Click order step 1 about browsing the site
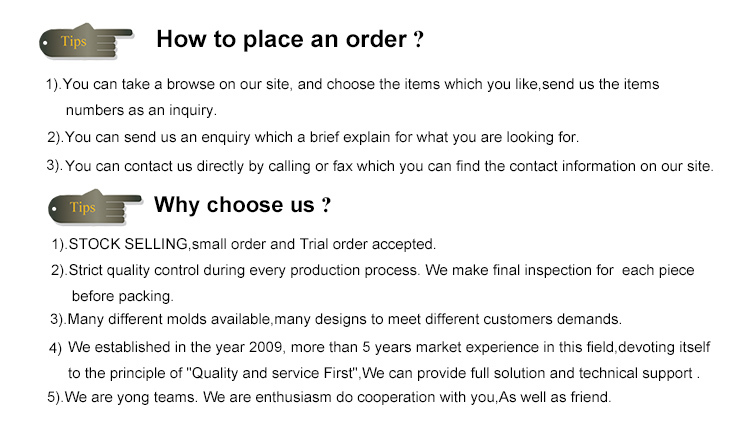735x426 pixels. [x=352, y=84]
